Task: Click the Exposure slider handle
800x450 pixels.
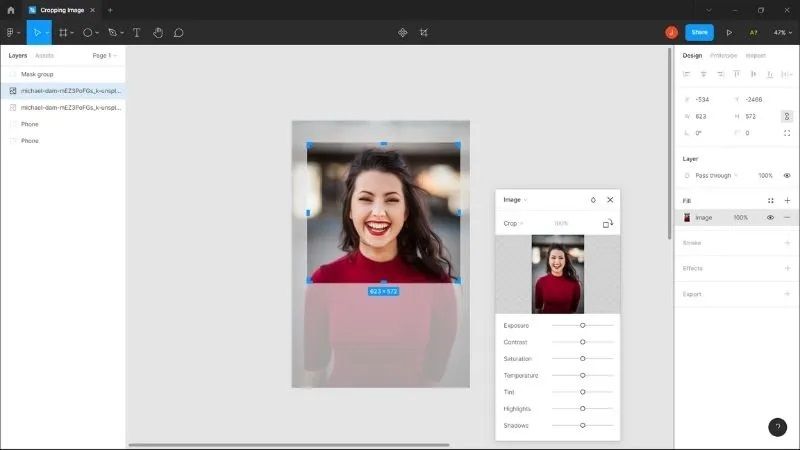Action: (x=583, y=326)
